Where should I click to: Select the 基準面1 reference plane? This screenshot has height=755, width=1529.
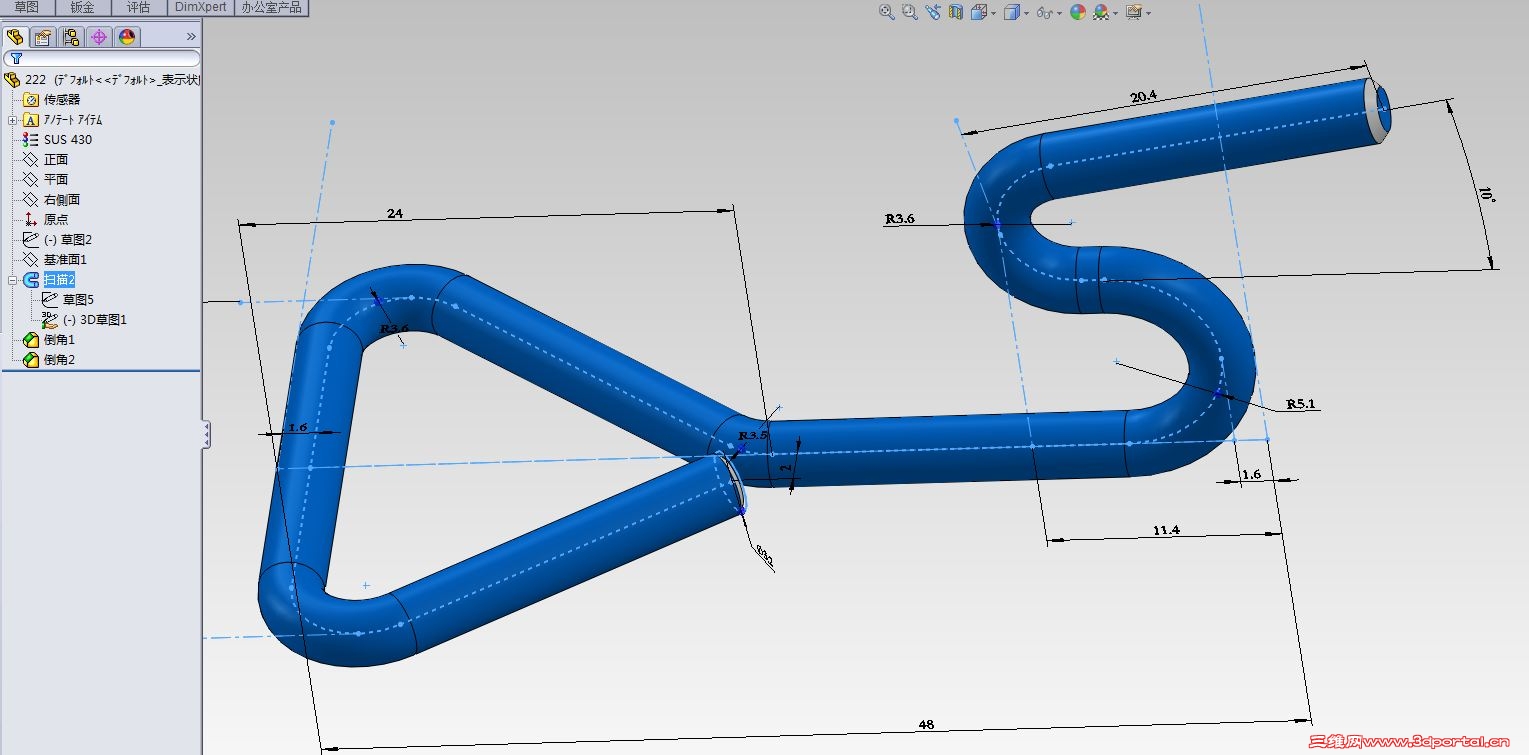point(55,260)
